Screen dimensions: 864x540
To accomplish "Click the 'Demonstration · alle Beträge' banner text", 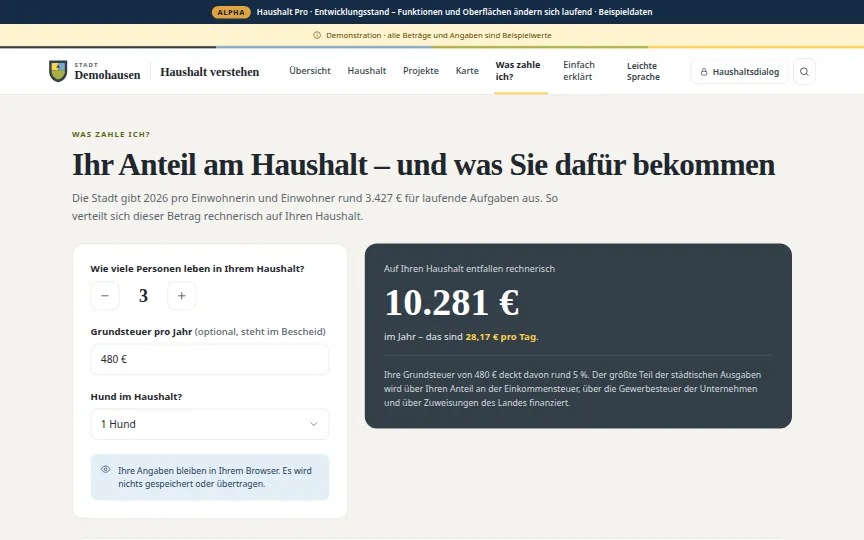I will [439, 35].
